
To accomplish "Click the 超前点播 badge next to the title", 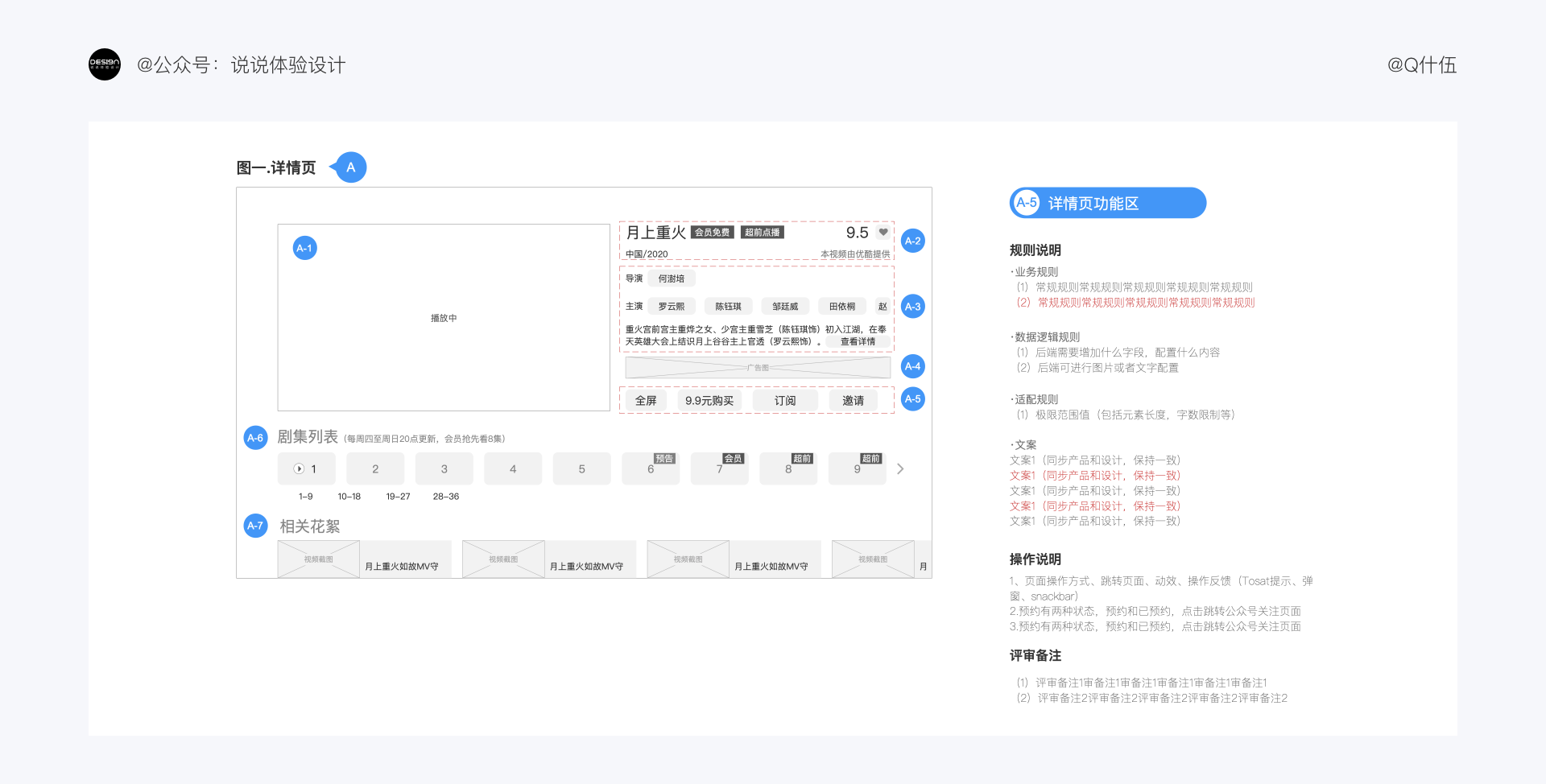I will pyautogui.click(x=762, y=233).
